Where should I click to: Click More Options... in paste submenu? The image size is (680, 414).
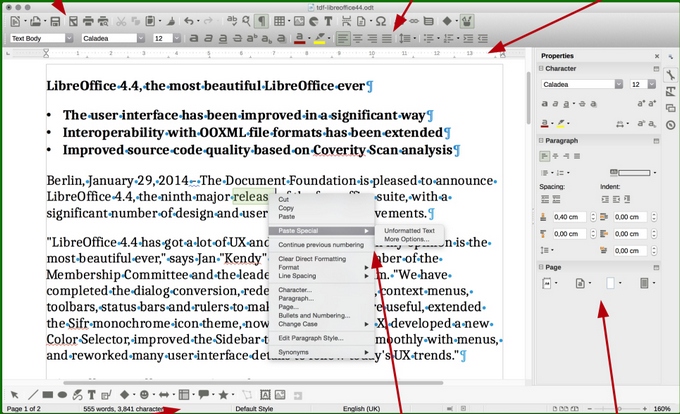pos(406,239)
